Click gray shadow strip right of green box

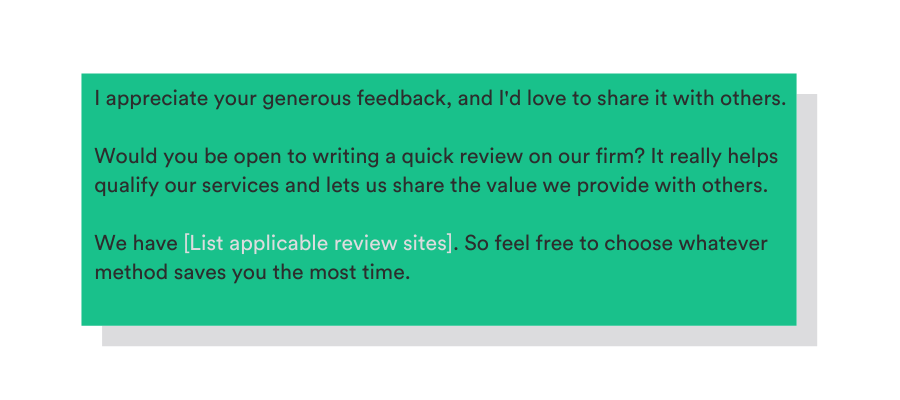807,220
